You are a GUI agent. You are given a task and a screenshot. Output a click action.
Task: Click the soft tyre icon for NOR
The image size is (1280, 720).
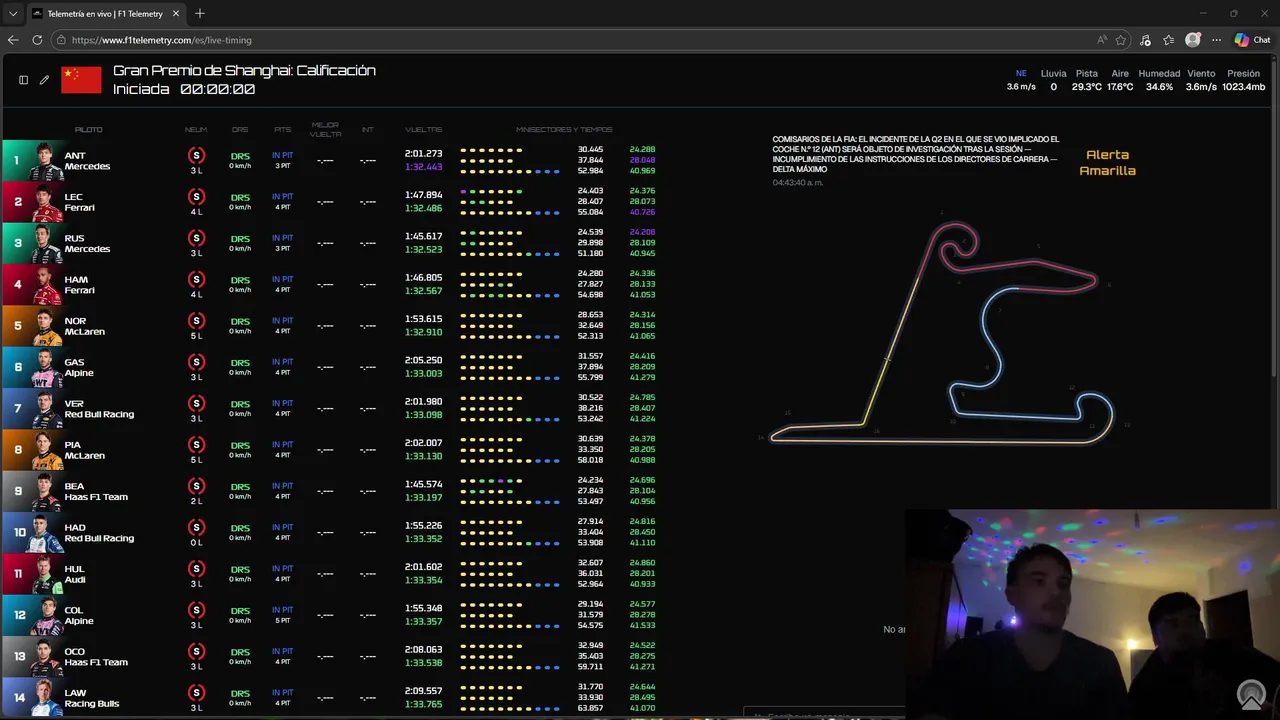196,320
